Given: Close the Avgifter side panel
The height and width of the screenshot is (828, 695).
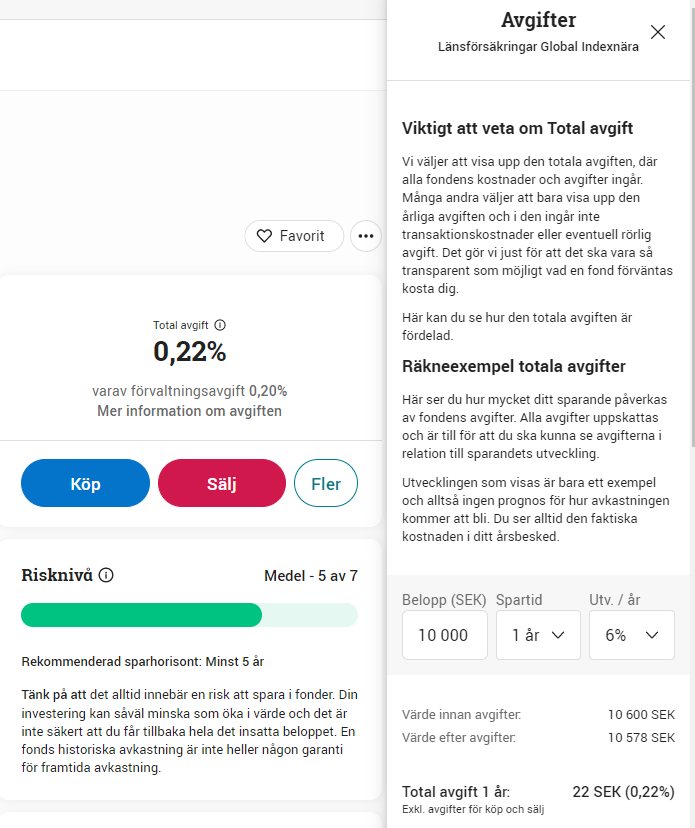Looking at the screenshot, I should tap(657, 32).
